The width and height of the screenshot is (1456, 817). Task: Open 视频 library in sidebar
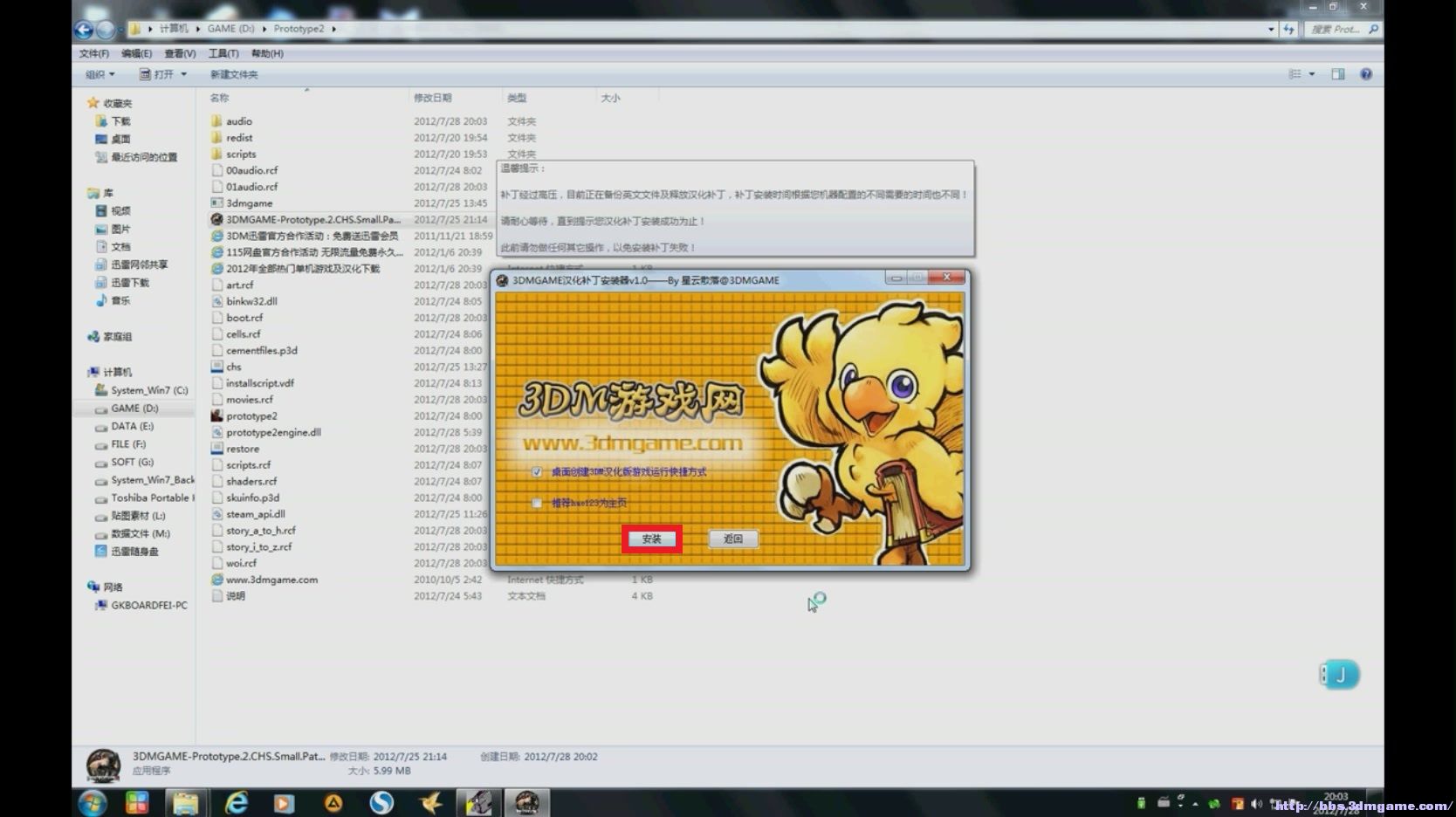120,210
